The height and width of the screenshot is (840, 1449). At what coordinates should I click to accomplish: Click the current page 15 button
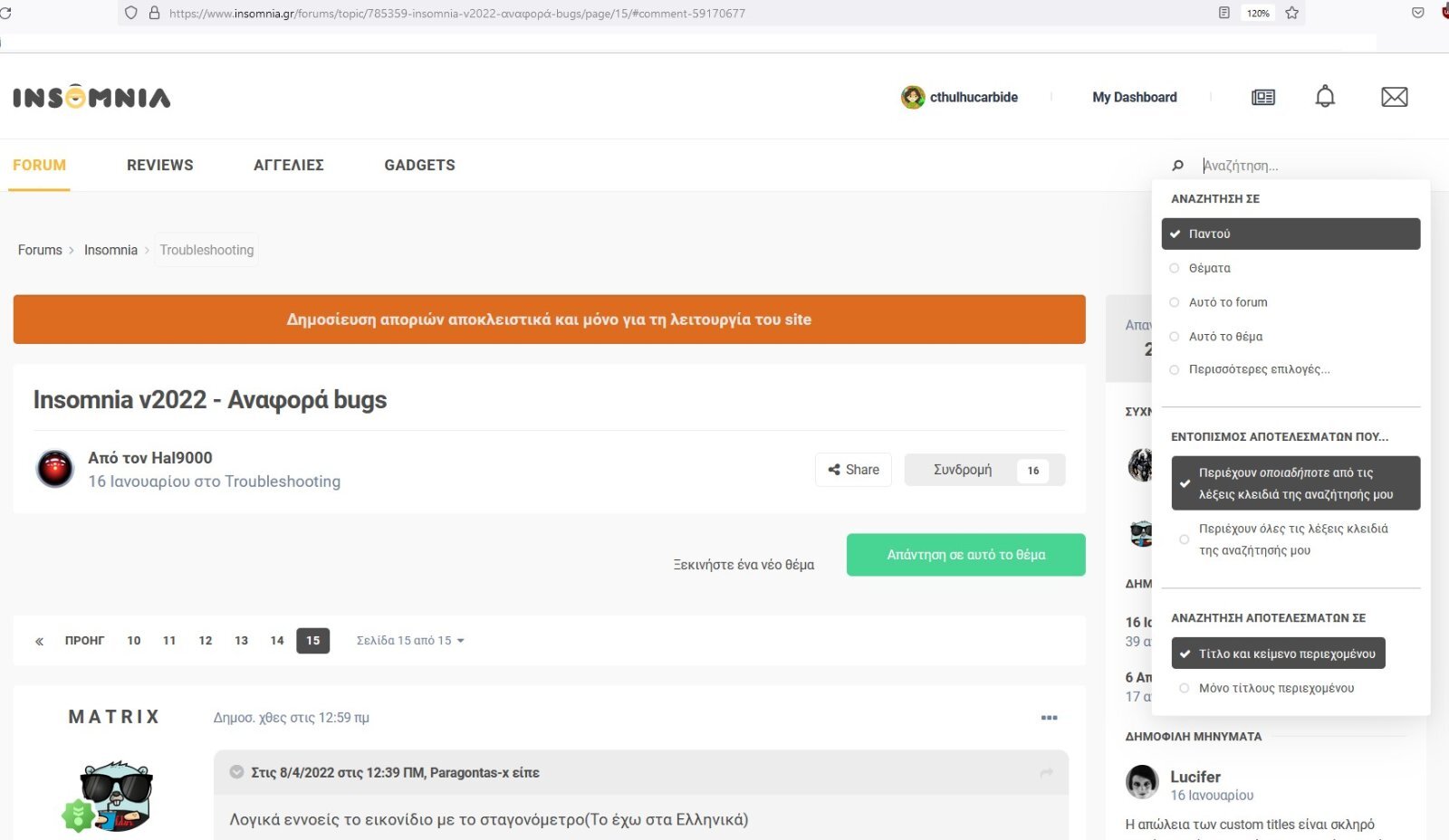(313, 641)
